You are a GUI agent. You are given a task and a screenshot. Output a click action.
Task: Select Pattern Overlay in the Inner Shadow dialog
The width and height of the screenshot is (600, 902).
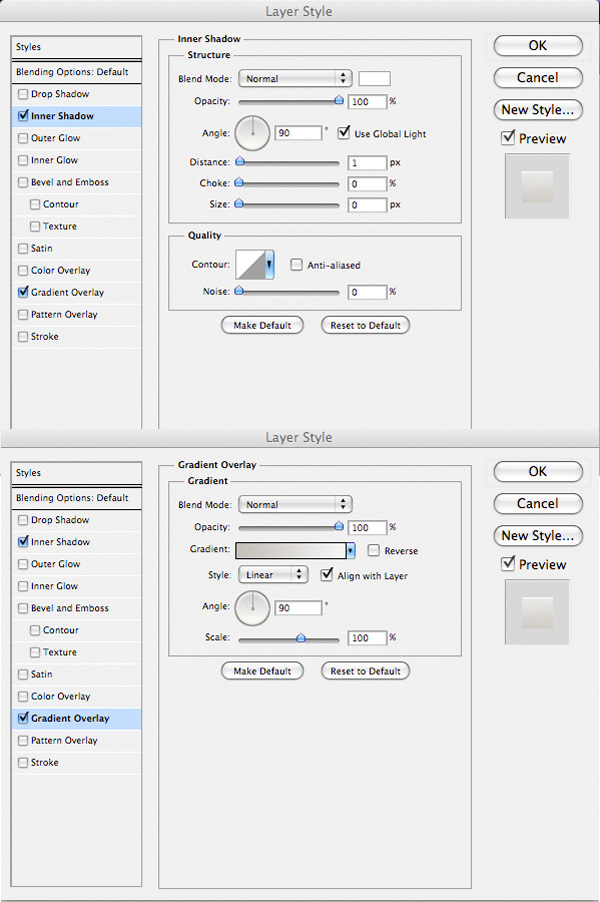[77, 315]
